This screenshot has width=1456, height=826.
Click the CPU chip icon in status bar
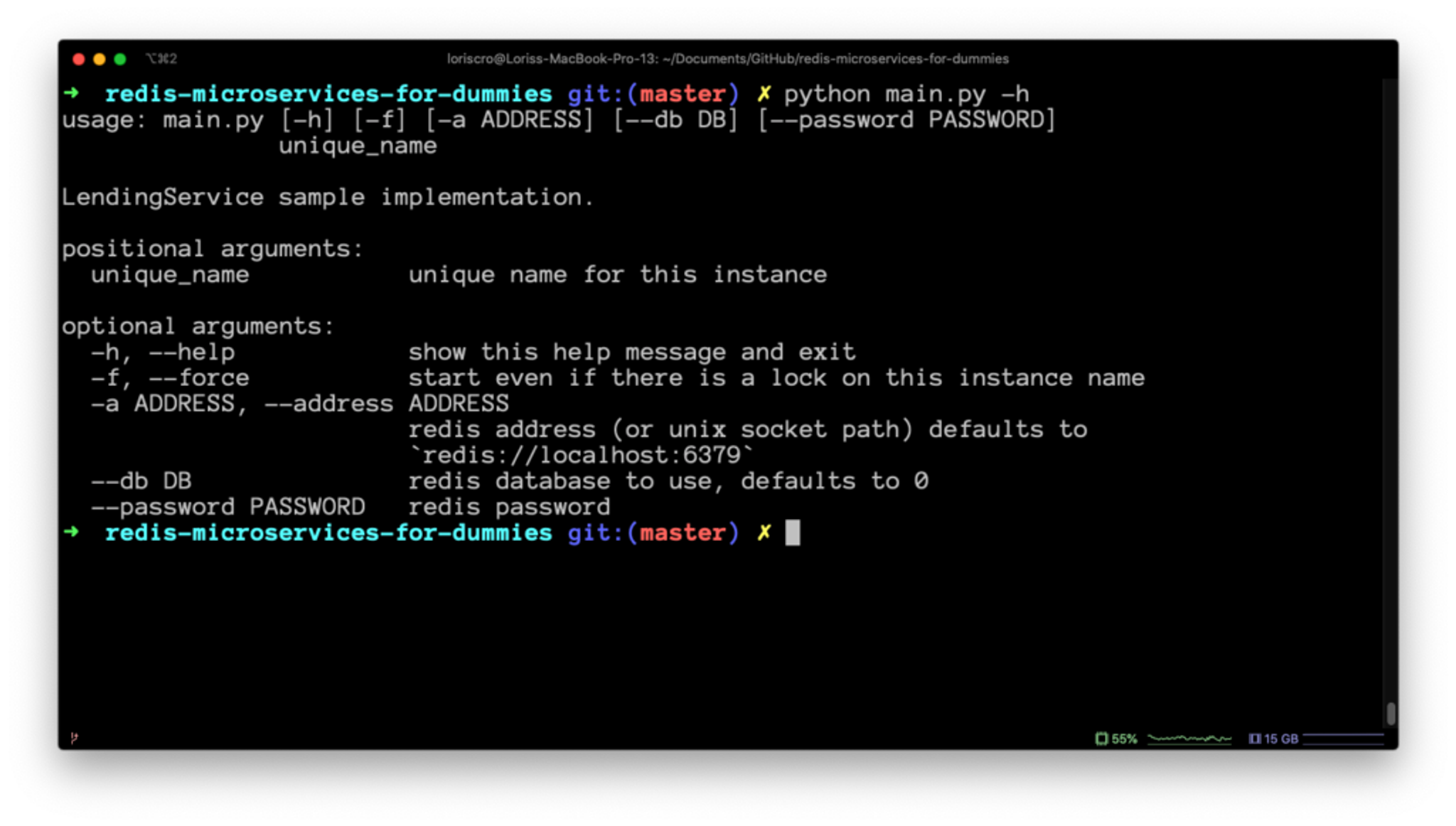(1101, 739)
